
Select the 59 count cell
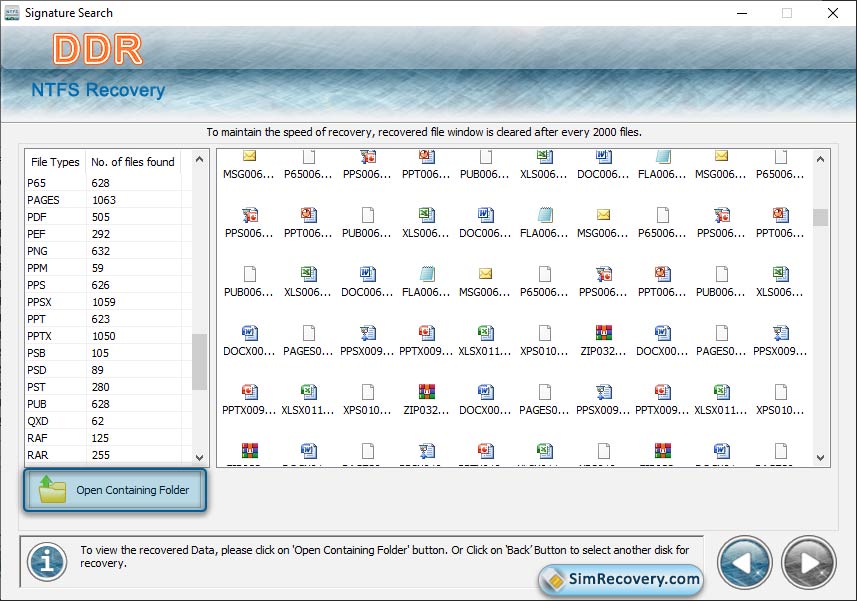tap(97, 268)
